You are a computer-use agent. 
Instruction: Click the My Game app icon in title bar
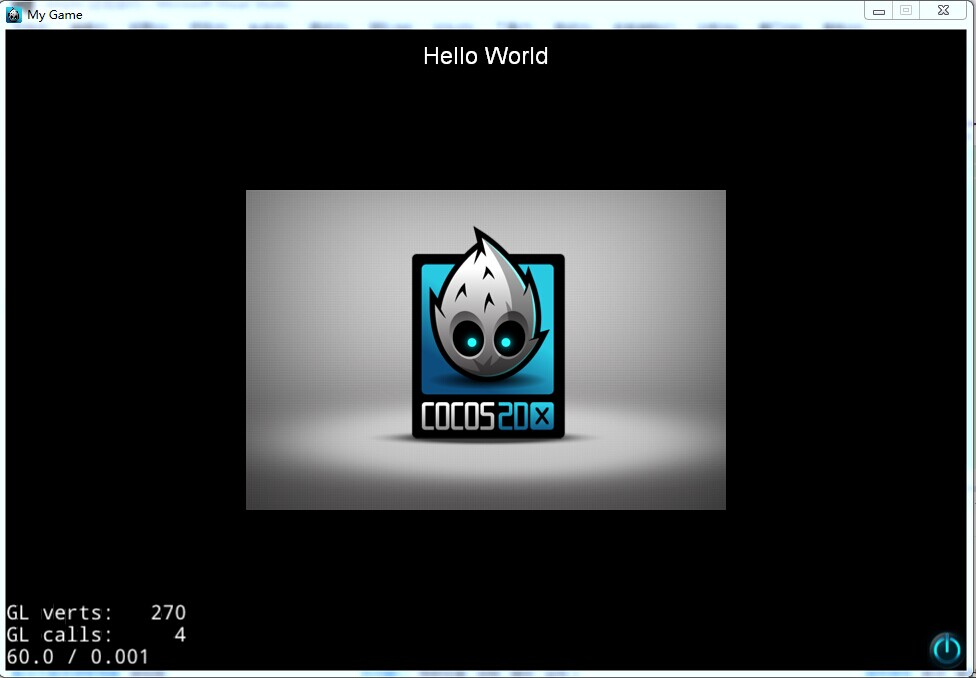14,14
